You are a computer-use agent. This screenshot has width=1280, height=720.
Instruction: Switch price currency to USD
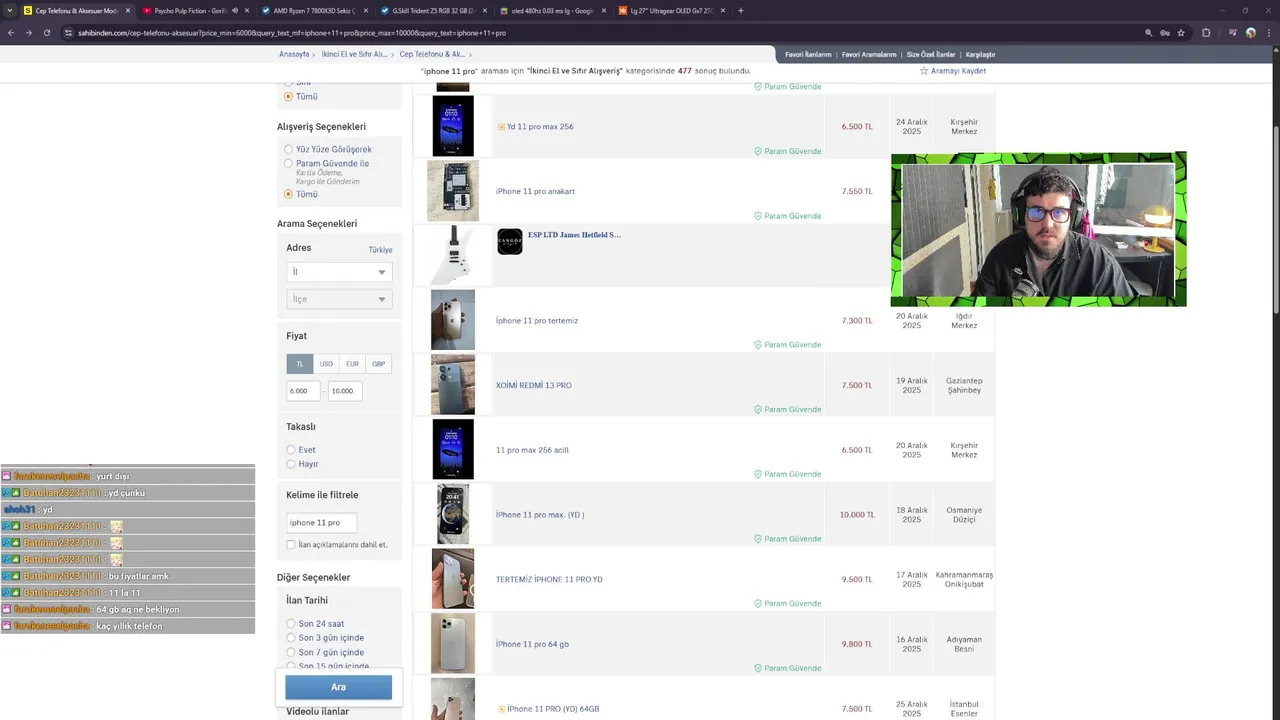326,364
